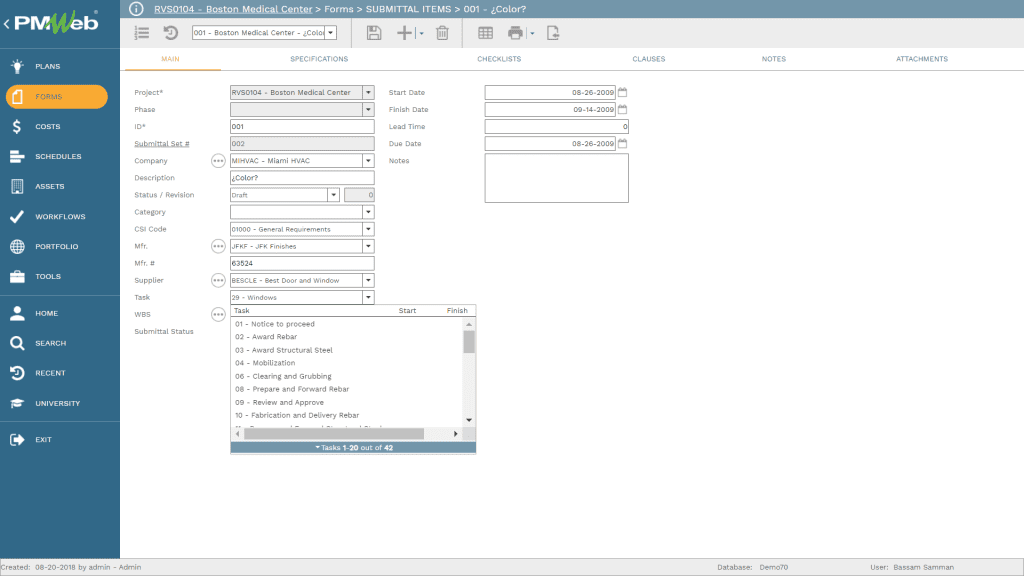Expand the Supplier dropdown arrow

tap(368, 280)
